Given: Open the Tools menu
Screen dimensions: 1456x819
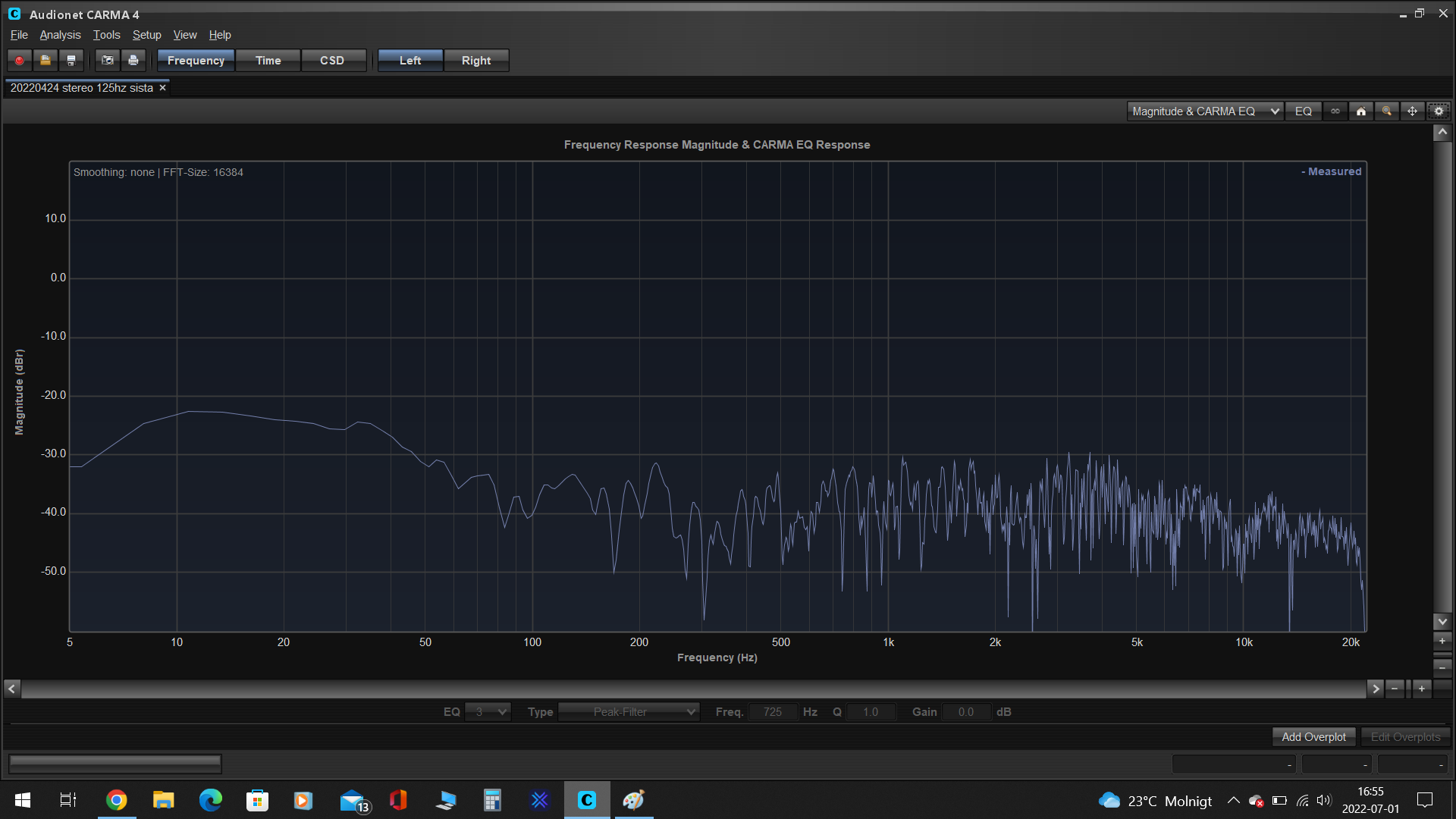Looking at the screenshot, I should [106, 35].
